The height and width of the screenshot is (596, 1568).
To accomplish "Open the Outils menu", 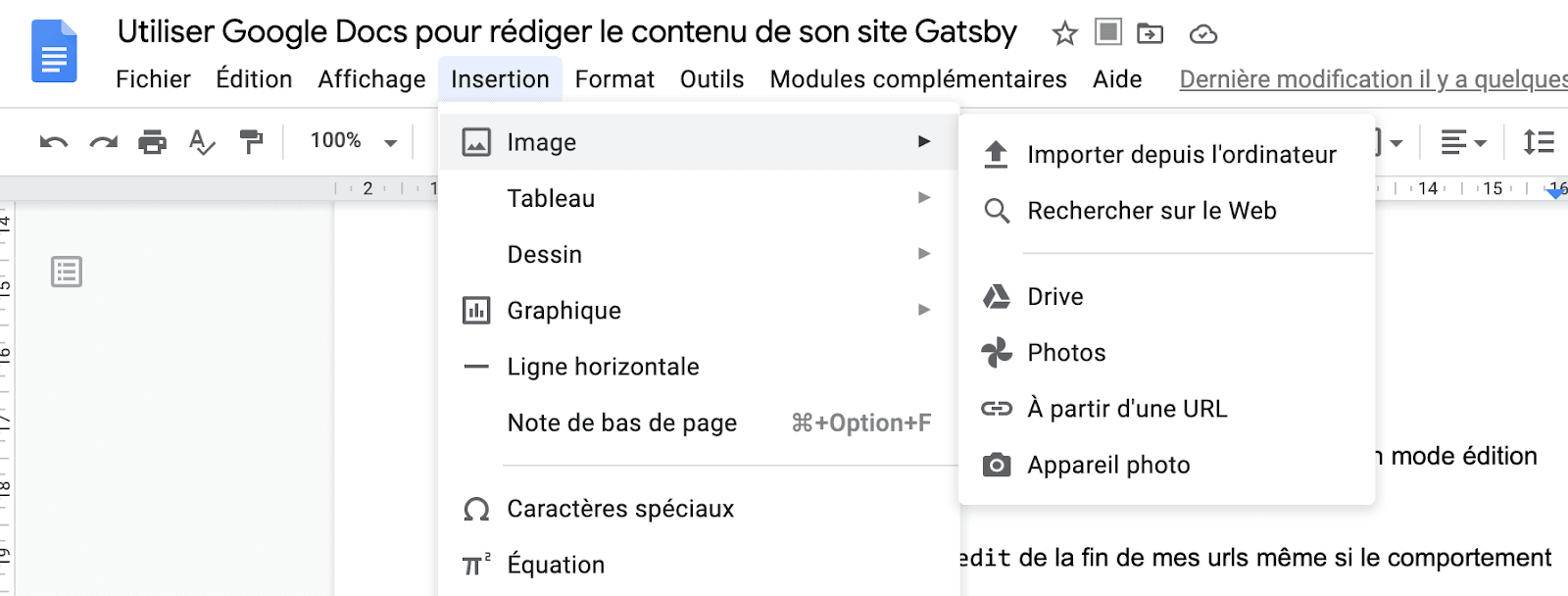I will (711, 79).
